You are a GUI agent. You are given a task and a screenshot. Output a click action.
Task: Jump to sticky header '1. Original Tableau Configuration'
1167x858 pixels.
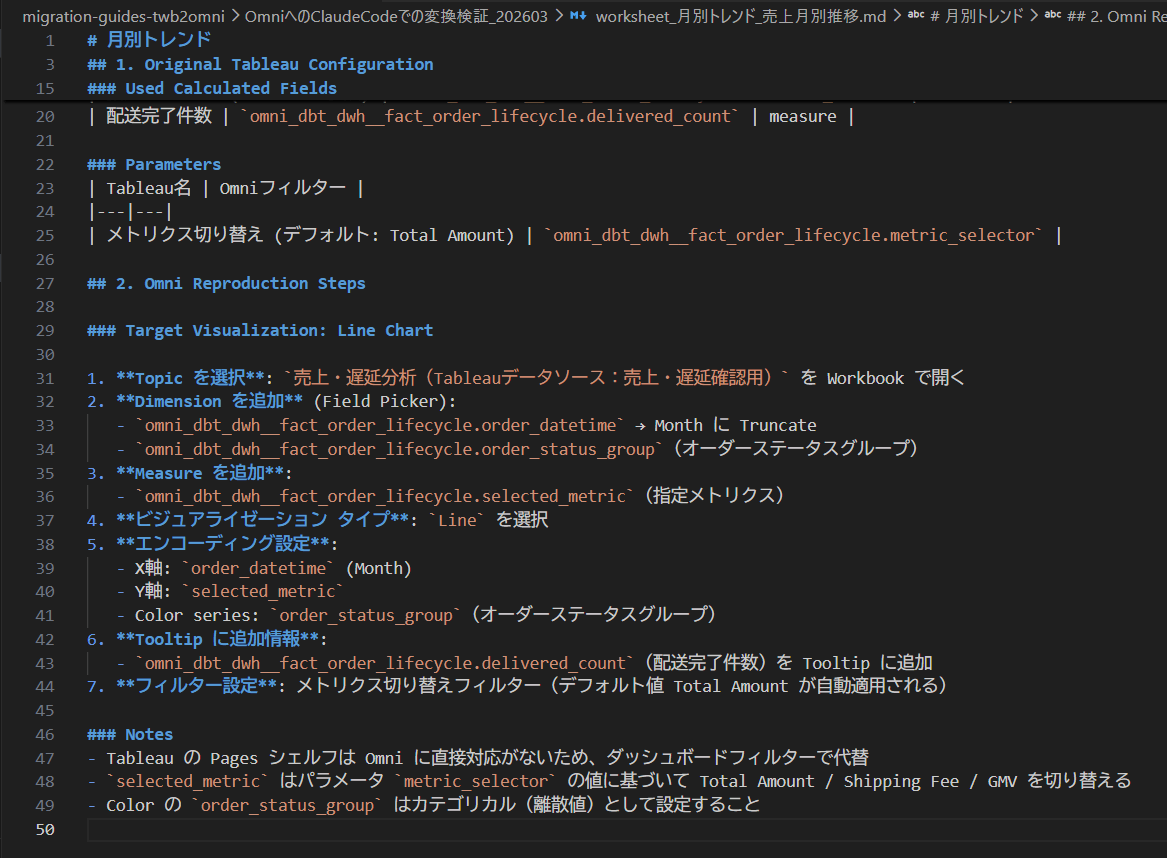(x=260, y=65)
